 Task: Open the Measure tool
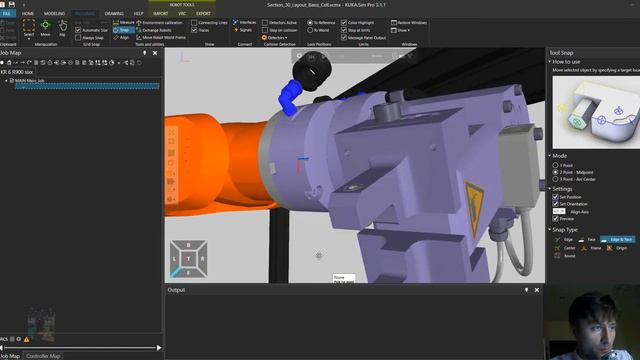click(123, 23)
